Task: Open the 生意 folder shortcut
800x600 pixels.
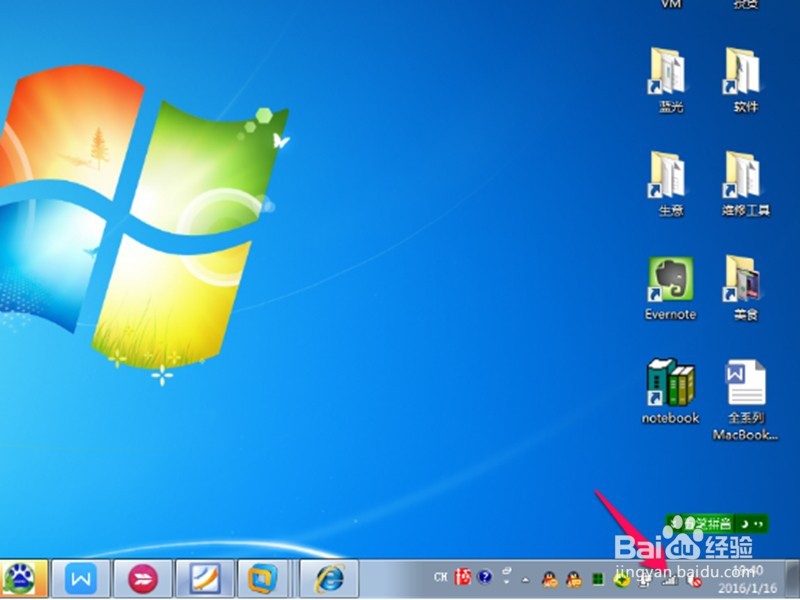Action: click(669, 184)
